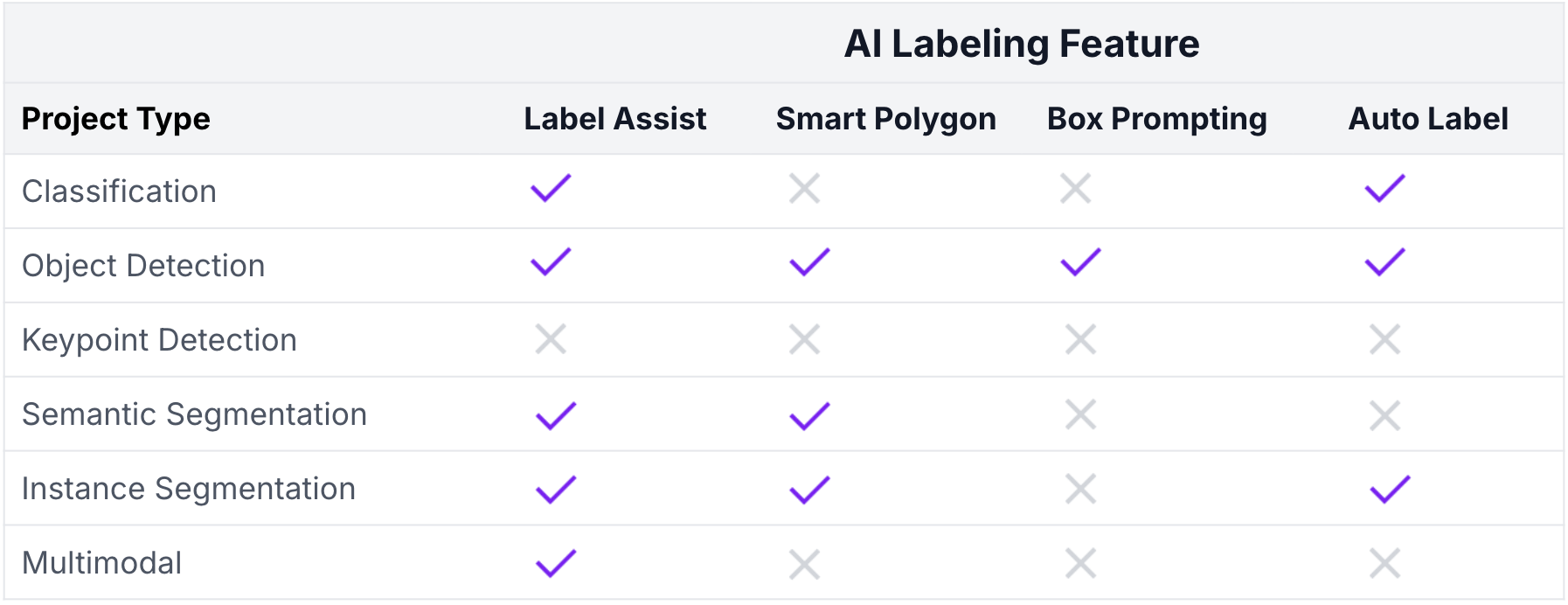Click the Classification Auto Label checkmark

click(1385, 188)
